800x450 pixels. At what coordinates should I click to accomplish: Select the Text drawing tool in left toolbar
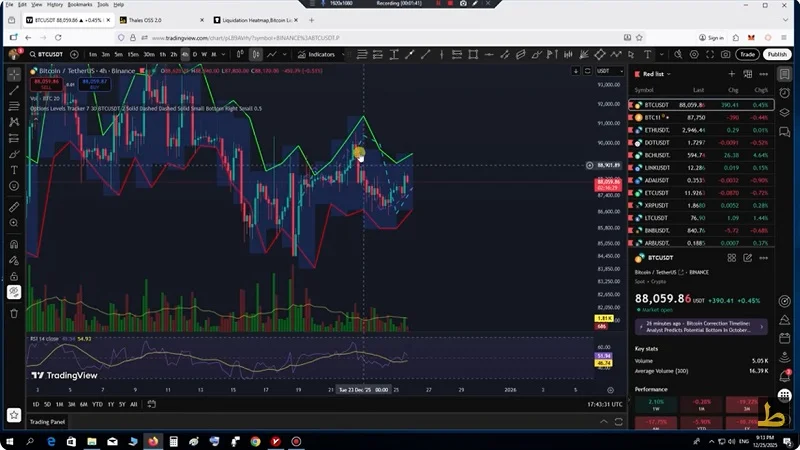(x=14, y=170)
